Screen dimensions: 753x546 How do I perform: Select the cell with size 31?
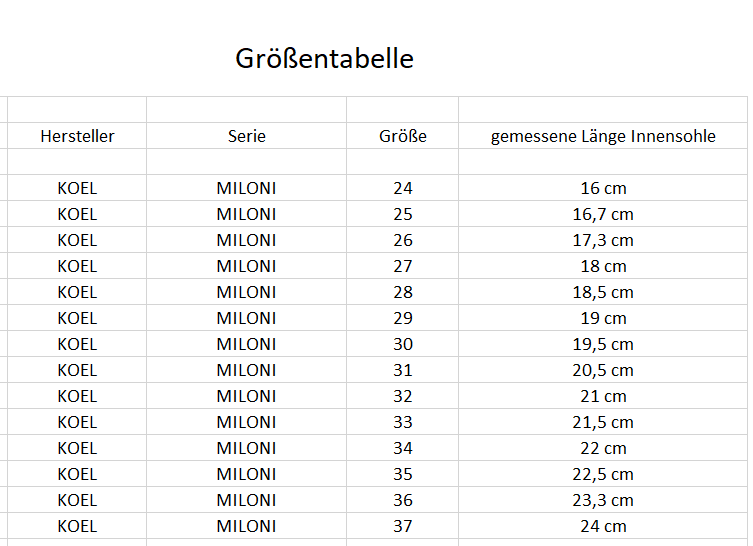[402, 370]
